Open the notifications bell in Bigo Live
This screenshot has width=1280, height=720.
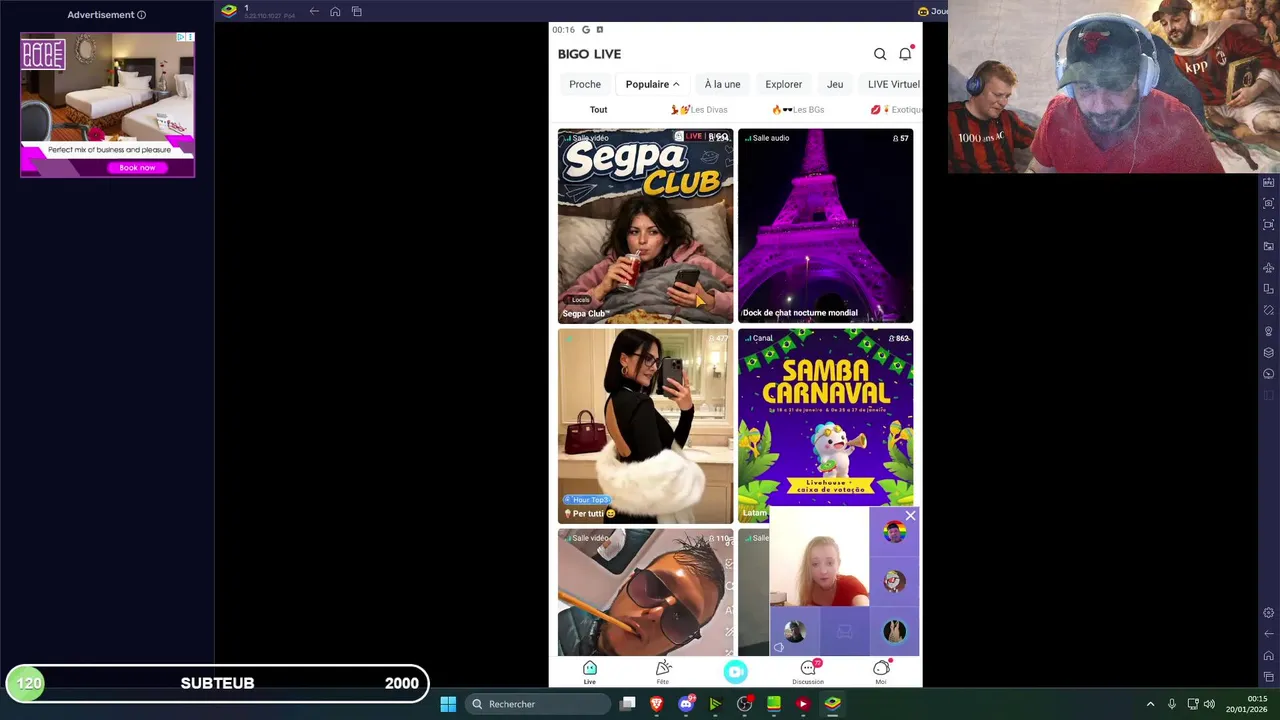tap(905, 54)
